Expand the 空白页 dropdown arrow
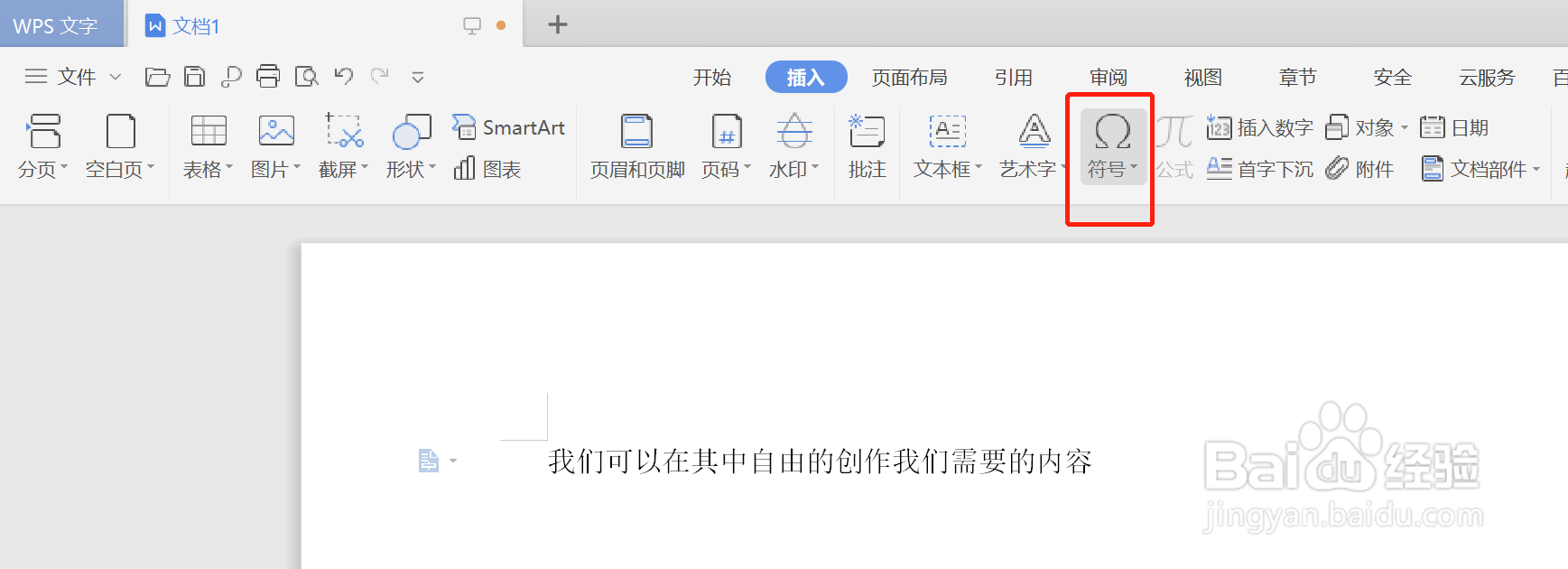 coord(150,167)
